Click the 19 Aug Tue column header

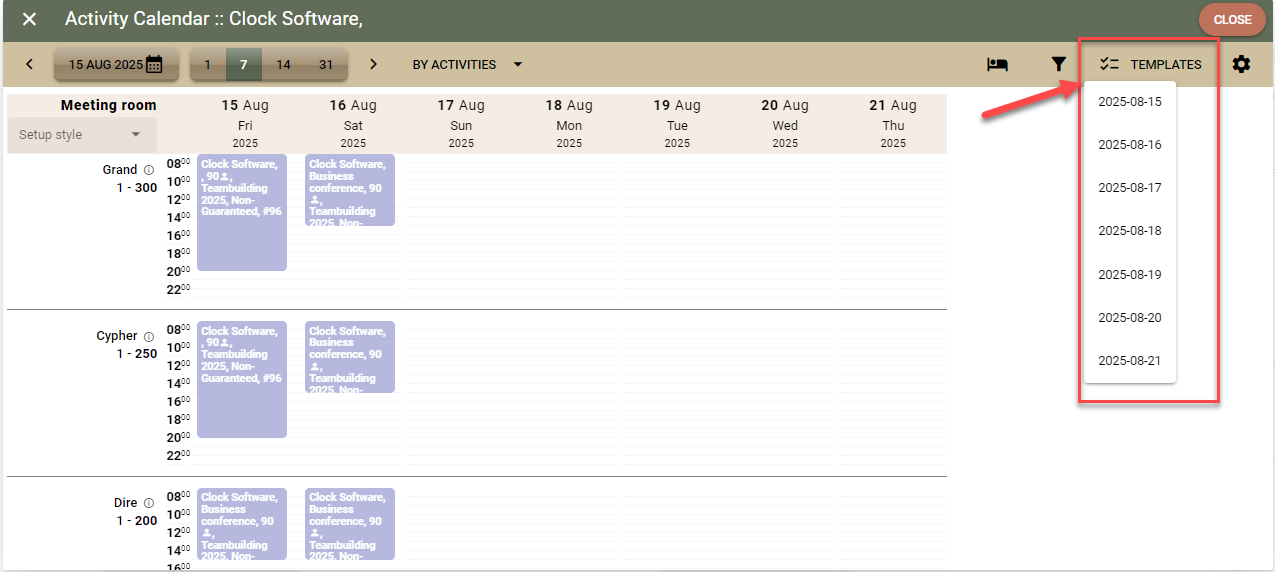(677, 123)
